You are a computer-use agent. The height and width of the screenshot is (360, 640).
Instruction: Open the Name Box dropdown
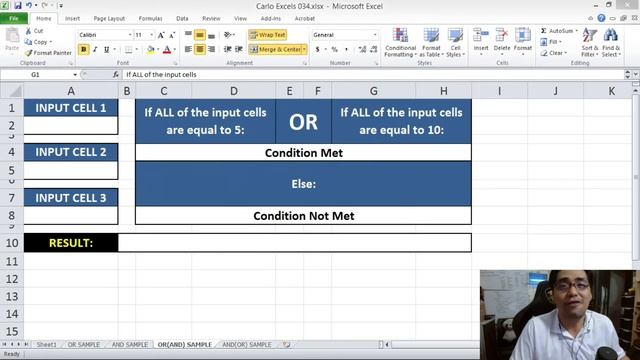(x=75, y=75)
